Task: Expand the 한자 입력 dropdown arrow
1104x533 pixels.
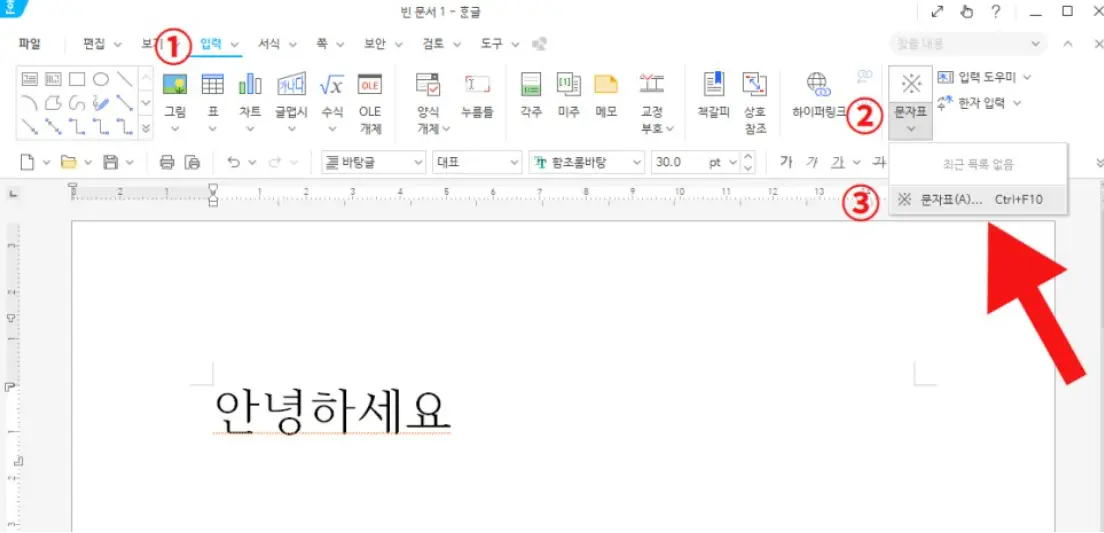Action: (1017, 103)
